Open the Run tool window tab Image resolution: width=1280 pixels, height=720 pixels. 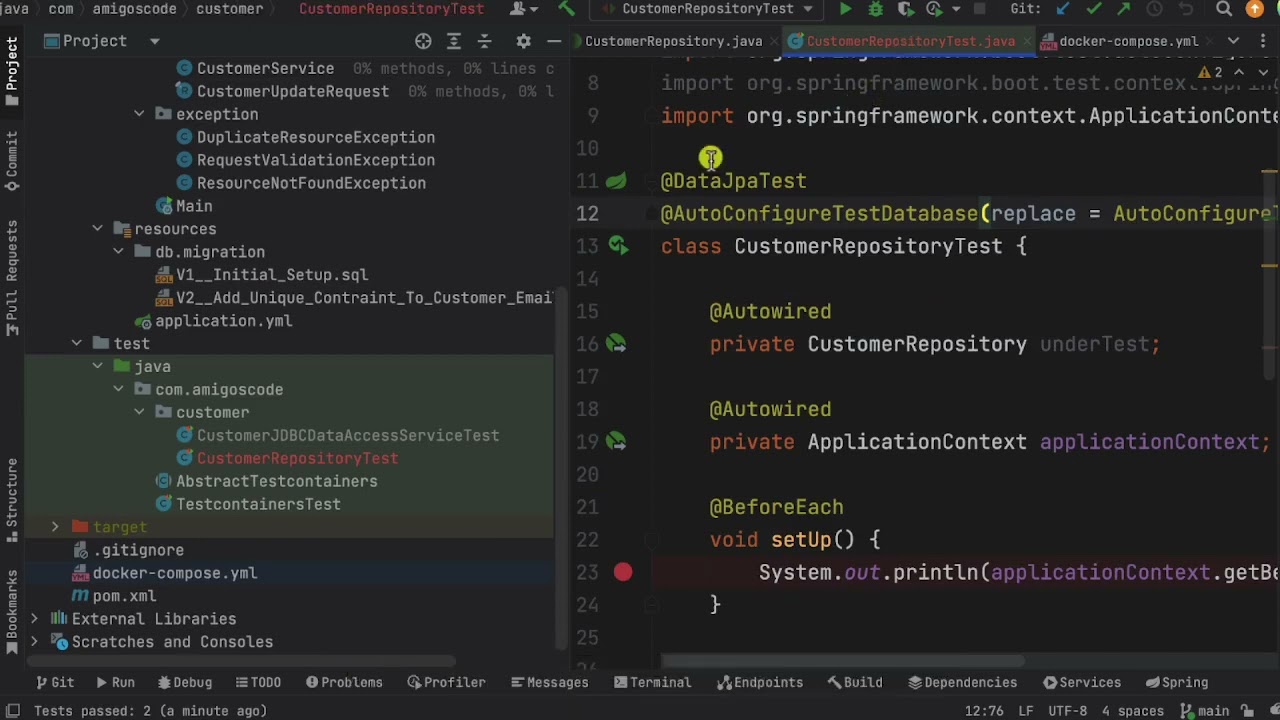click(115, 682)
